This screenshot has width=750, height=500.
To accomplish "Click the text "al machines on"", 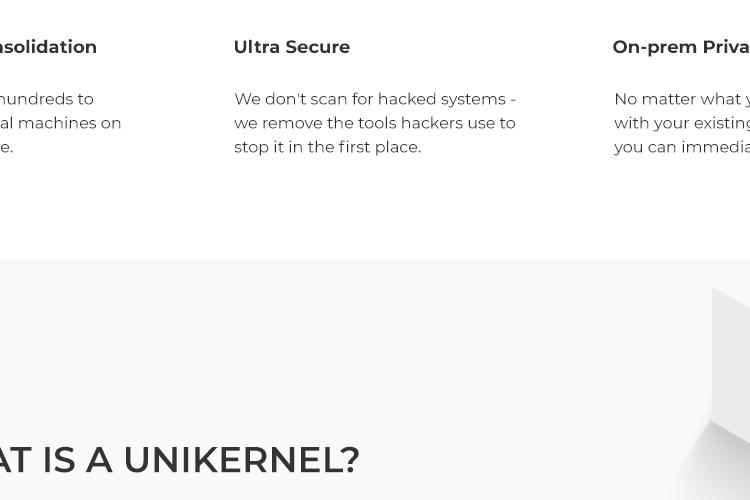I will click(x=60, y=123).
